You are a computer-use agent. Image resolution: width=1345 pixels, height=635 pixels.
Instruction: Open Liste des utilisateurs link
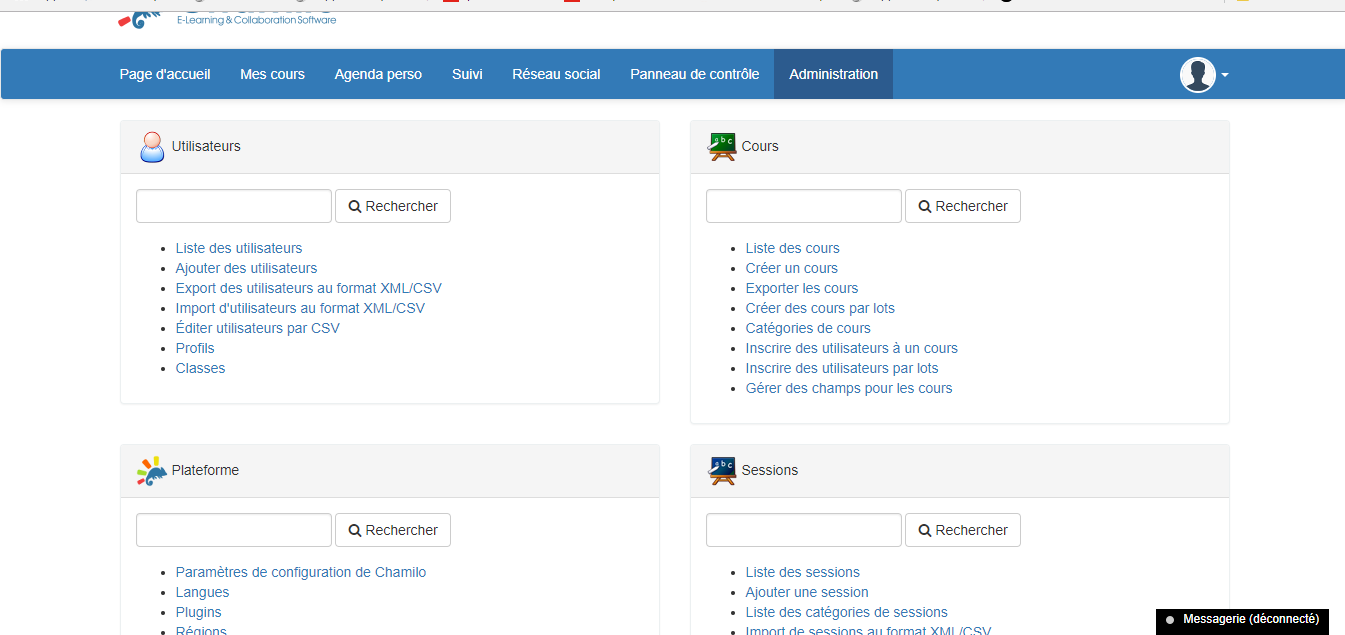coord(238,249)
